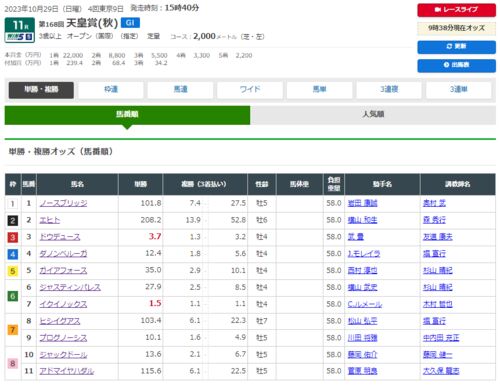The height and width of the screenshot is (385, 500).
Task: Open jockey link J.モレイラ
Action: pyautogui.click(x=364, y=254)
